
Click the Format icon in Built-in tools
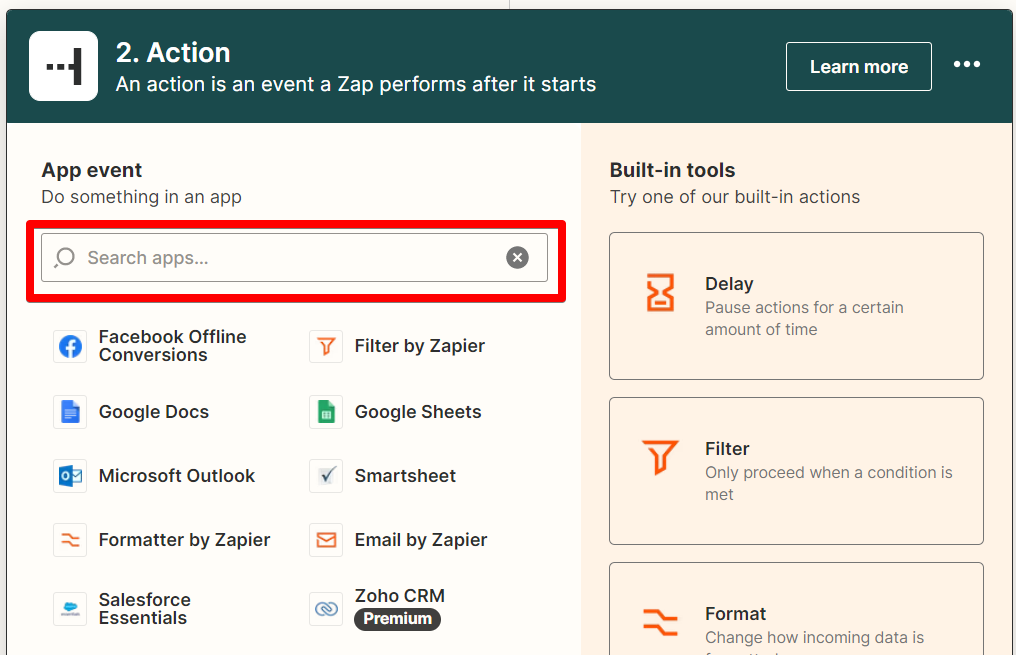tap(660, 622)
